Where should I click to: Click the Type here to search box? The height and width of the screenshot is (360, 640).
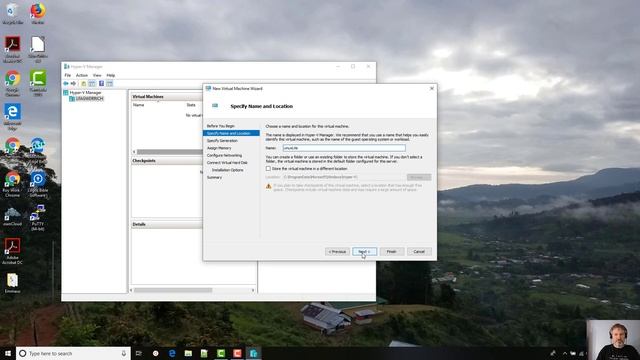pos(73,353)
